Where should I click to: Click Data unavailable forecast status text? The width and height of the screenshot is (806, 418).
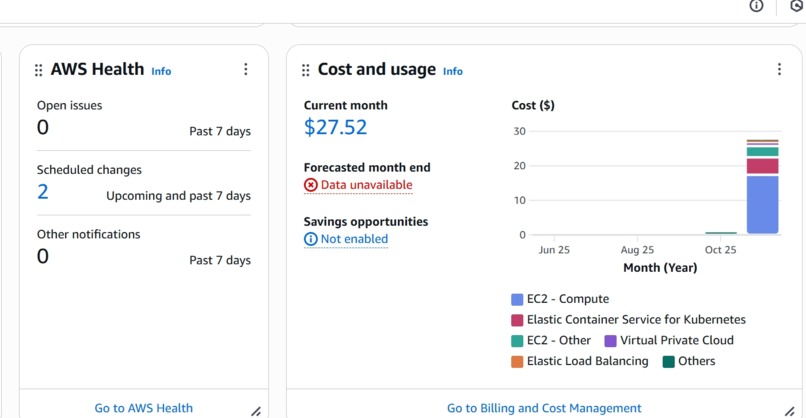(x=366, y=185)
